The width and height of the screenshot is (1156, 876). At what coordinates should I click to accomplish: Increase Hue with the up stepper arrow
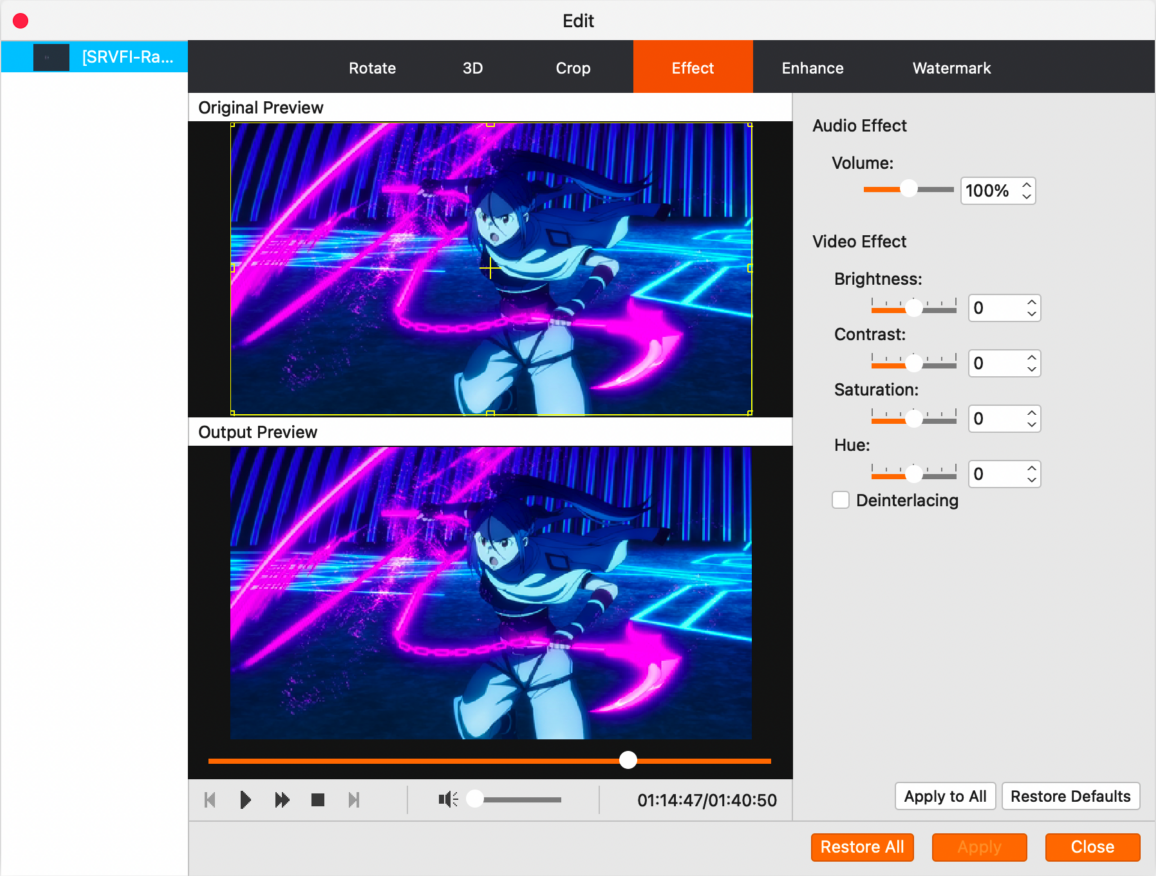tap(1031, 468)
